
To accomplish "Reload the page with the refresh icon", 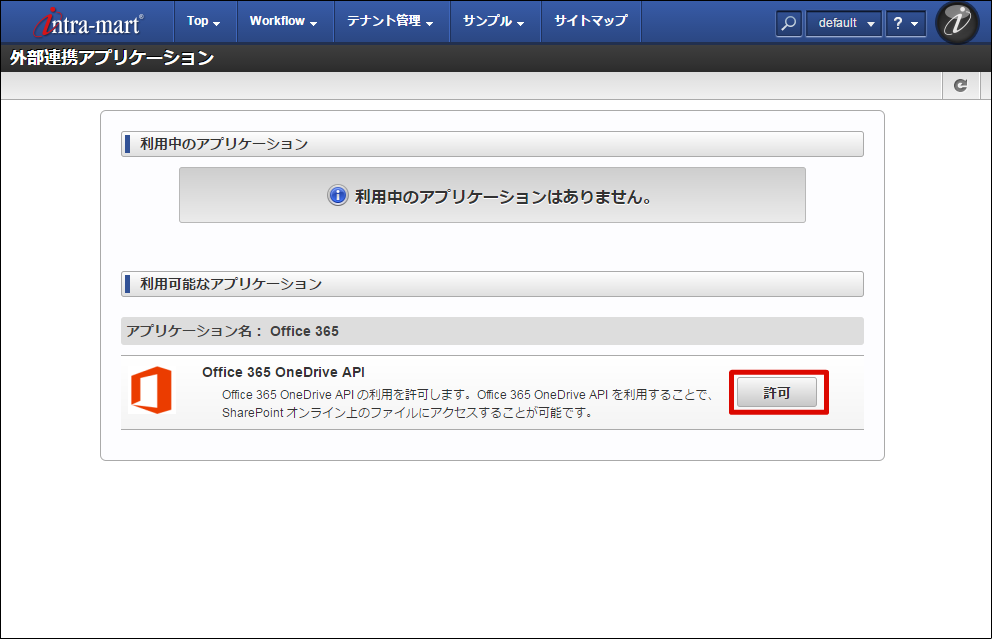I will pyautogui.click(x=960, y=85).
